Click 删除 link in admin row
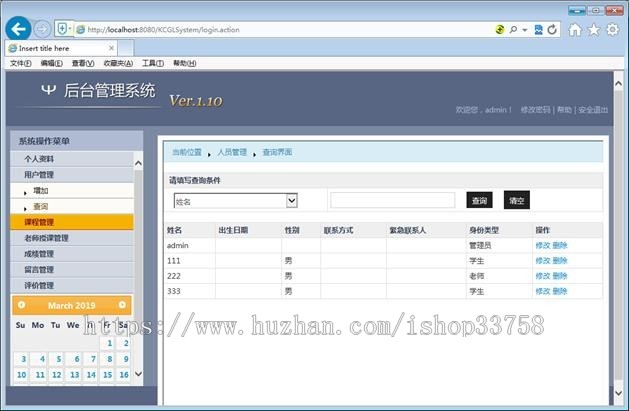 tap(560, 245)
